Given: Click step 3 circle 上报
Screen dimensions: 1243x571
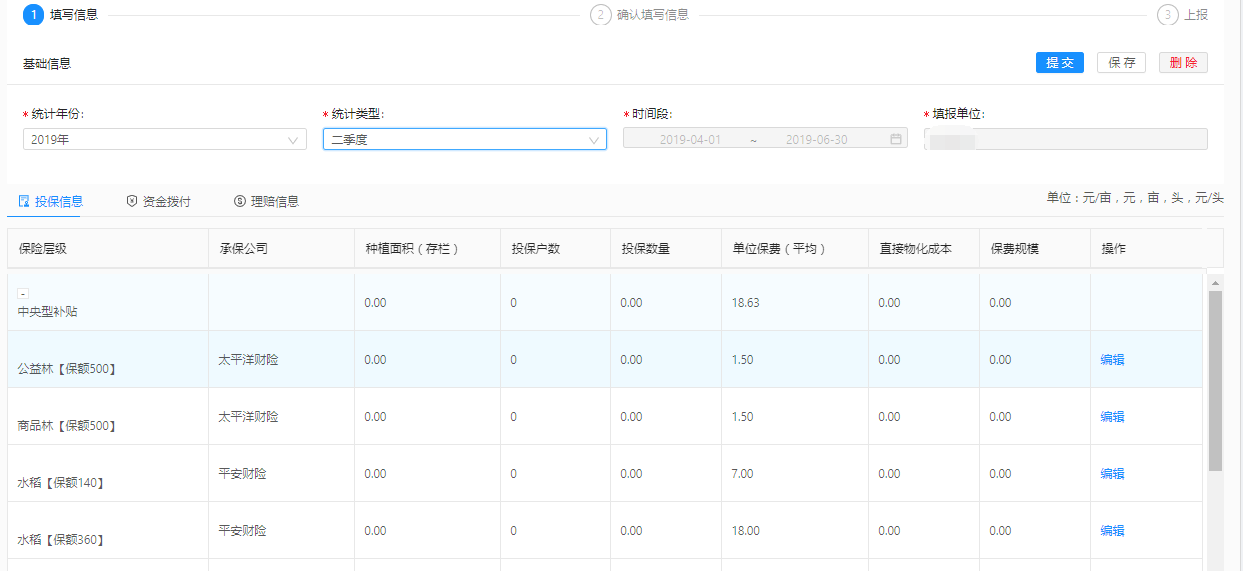Looking at the screenshot, I should tap(1167, 15).
